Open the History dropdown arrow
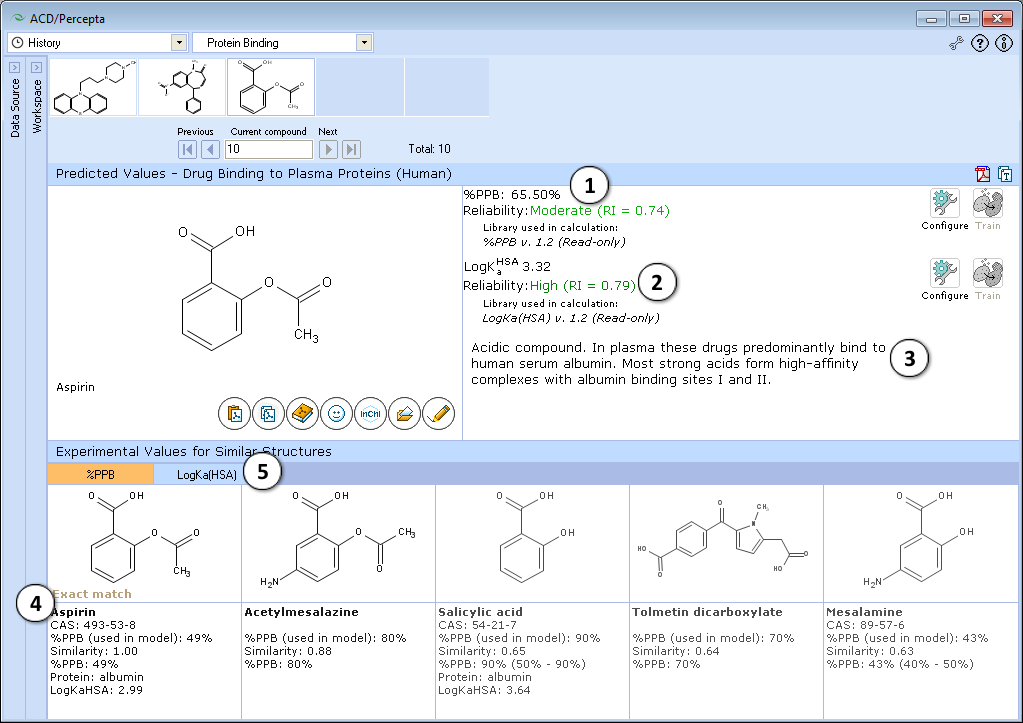The height and width of the screenshot is (723, 1023). 179,43
